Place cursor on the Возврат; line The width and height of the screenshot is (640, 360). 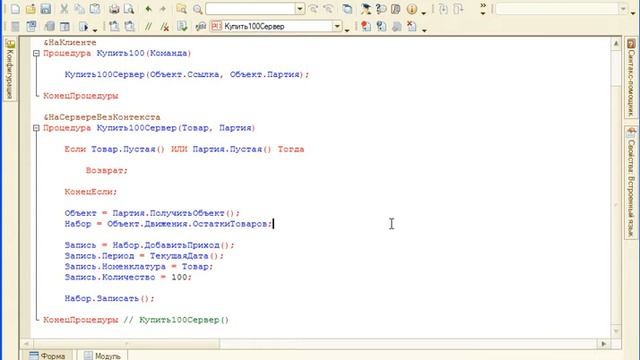tap(107, 171)
